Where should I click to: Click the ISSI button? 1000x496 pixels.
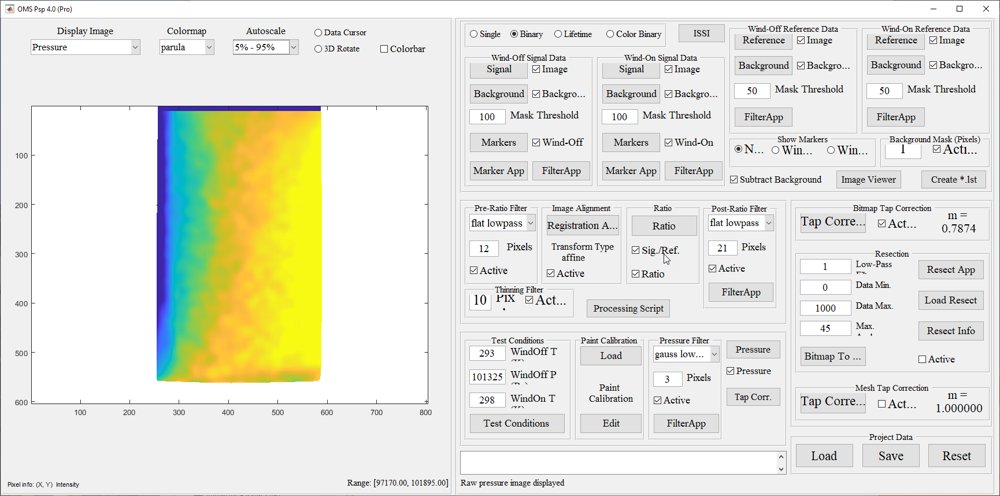tap(701, 34)
